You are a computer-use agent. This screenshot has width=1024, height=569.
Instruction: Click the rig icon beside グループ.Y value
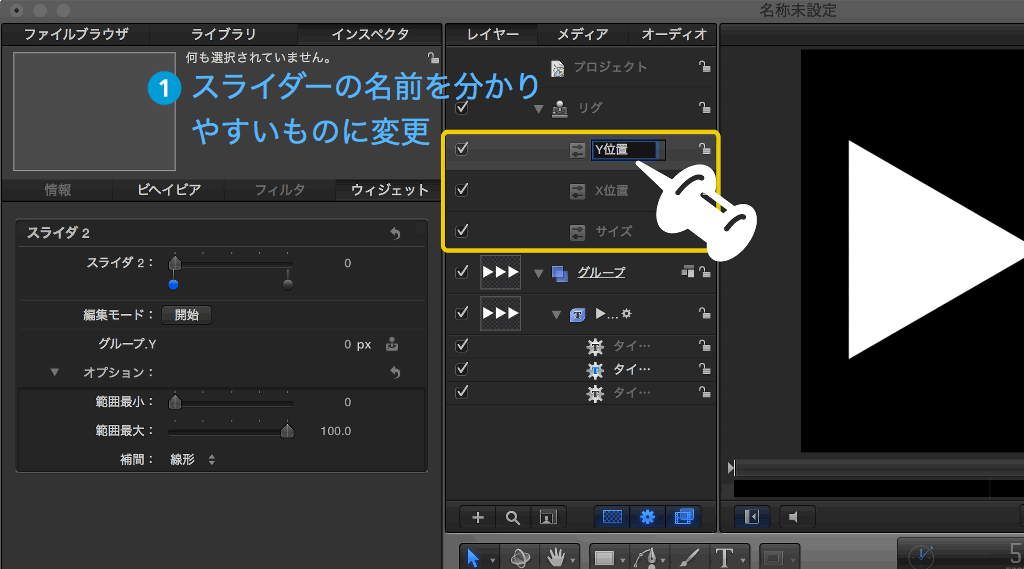pos(392,344)
